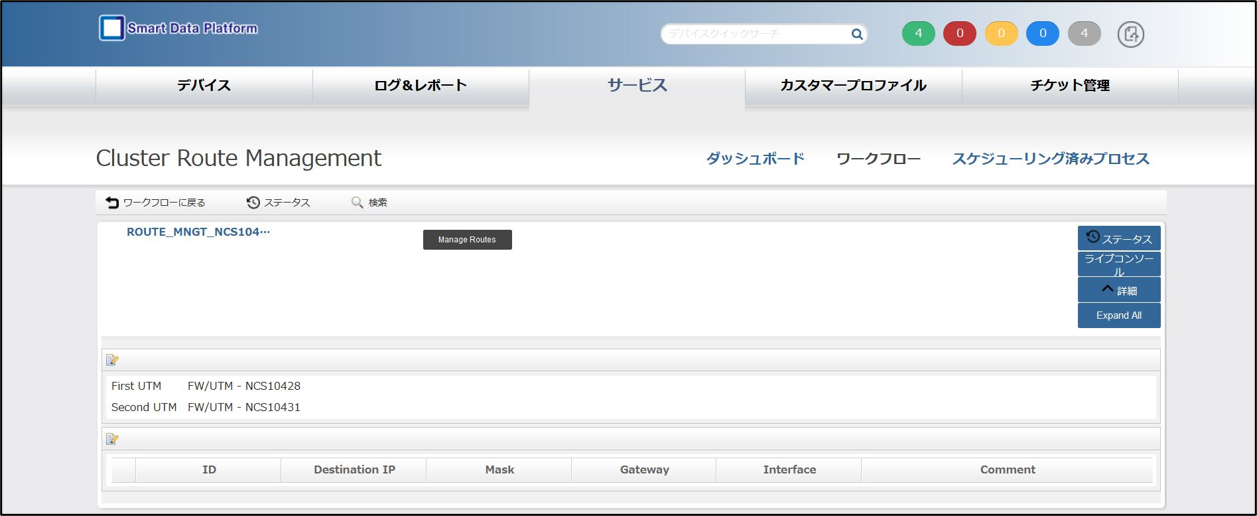
Task: Click the Cluster Route Management heading
Action: (x=239, y=158)
